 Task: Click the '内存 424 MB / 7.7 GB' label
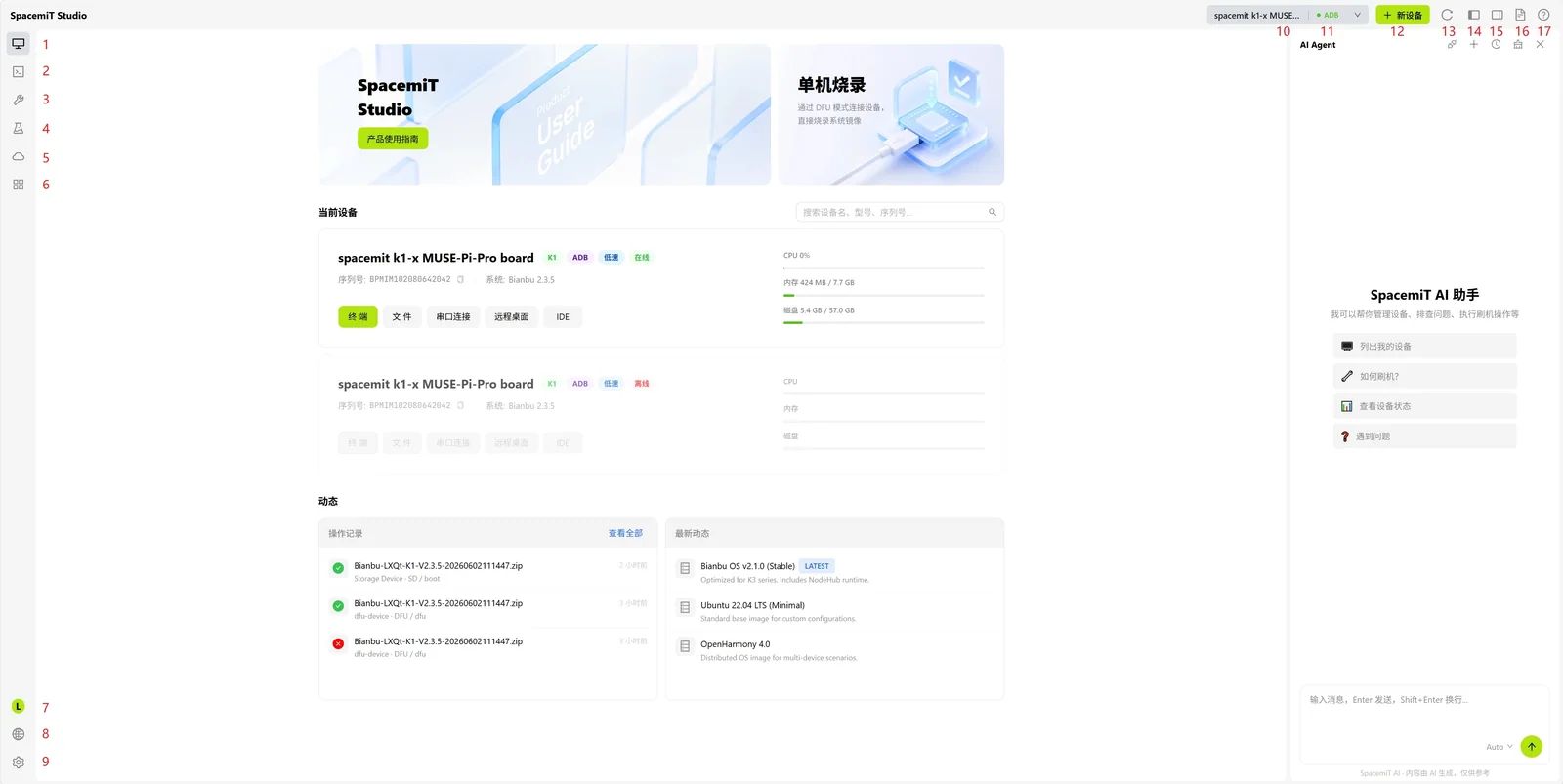[819, 283]
